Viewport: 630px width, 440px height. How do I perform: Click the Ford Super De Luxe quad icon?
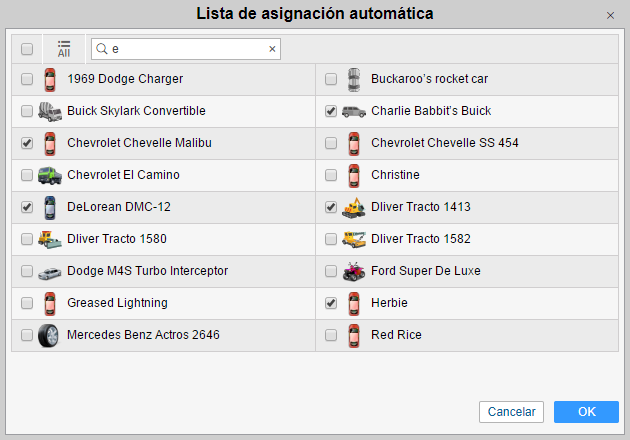tap(353, 271)
